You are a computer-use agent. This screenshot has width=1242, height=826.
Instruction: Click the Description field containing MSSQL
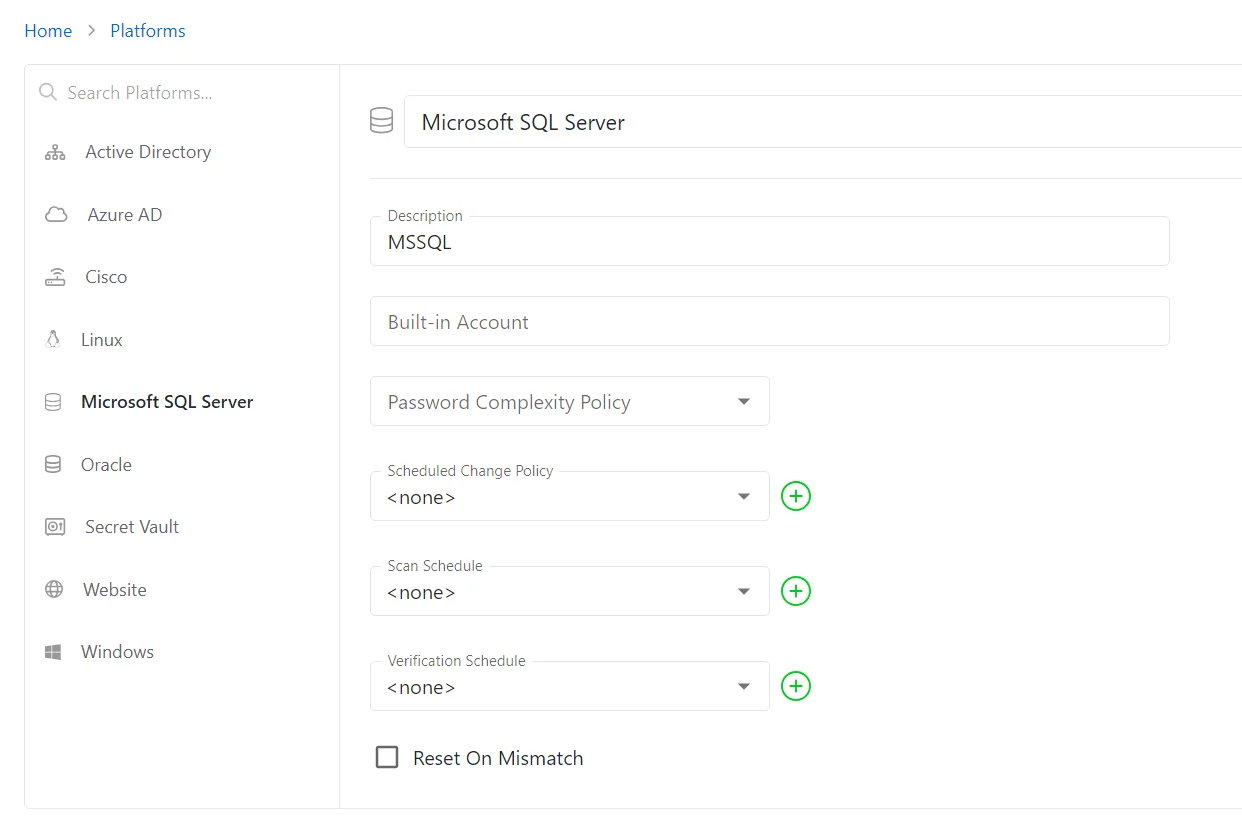(x=770, y=241)
